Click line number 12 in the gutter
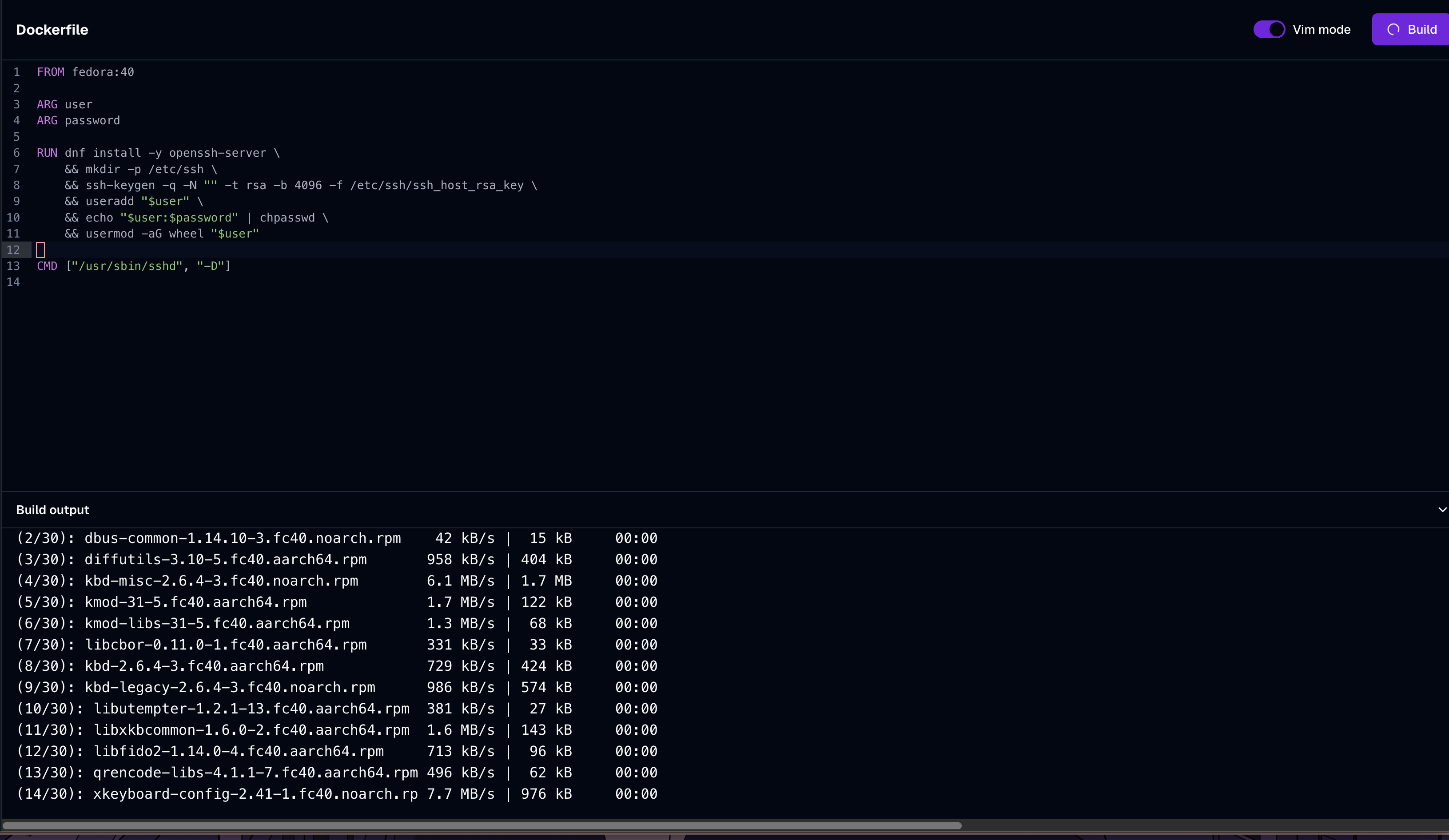Viewport: 1449px width, 840px height. click(x=13, y=250)
